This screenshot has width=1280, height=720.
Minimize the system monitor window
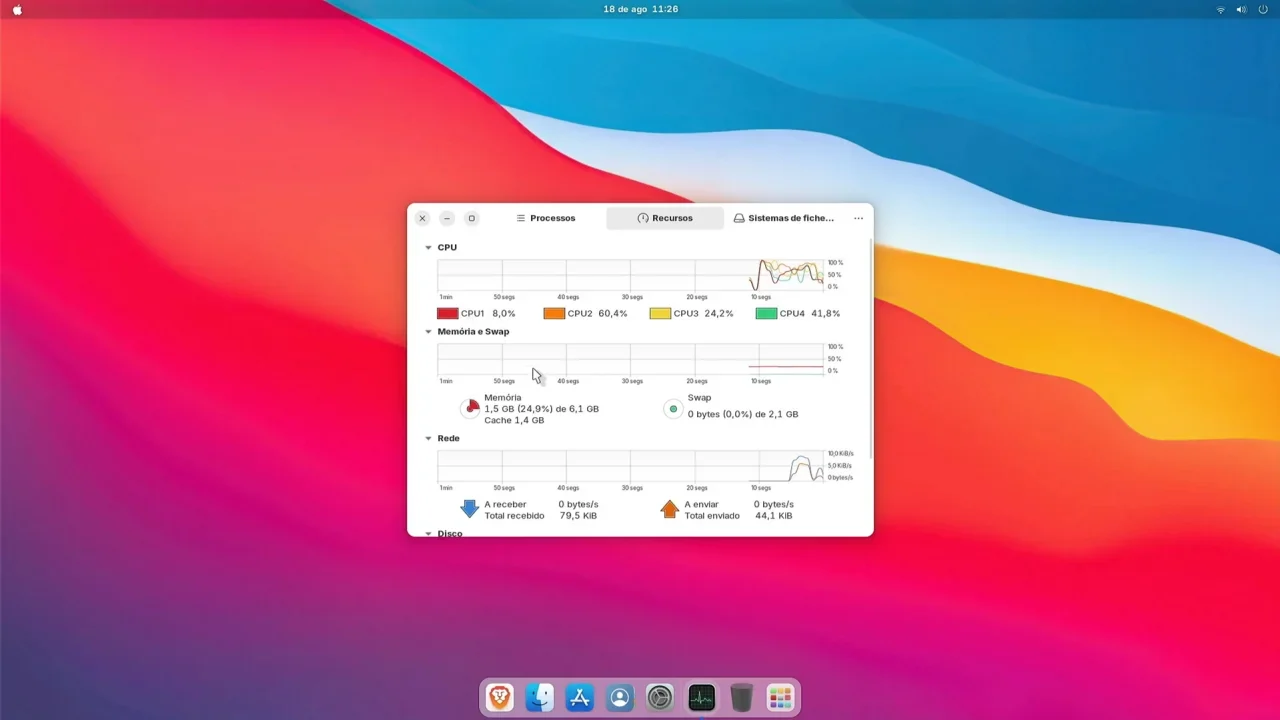point(447,218)
